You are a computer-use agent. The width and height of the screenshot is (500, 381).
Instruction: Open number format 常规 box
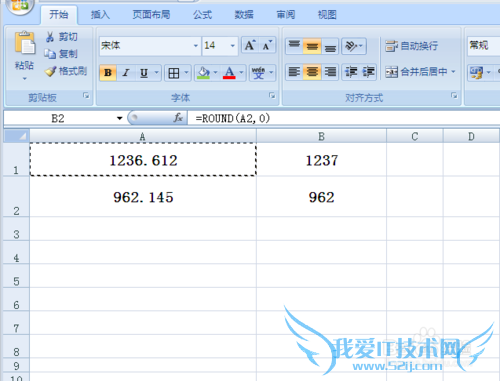[483, 46]
